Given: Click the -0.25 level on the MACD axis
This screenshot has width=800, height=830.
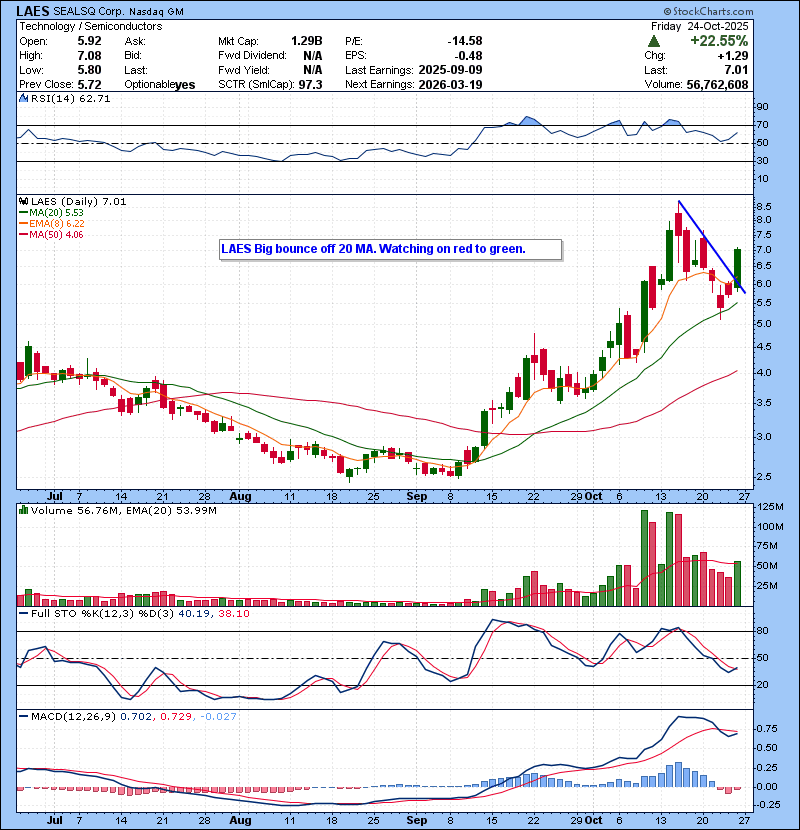Looking at the screenshot, I should click(768, 805).
